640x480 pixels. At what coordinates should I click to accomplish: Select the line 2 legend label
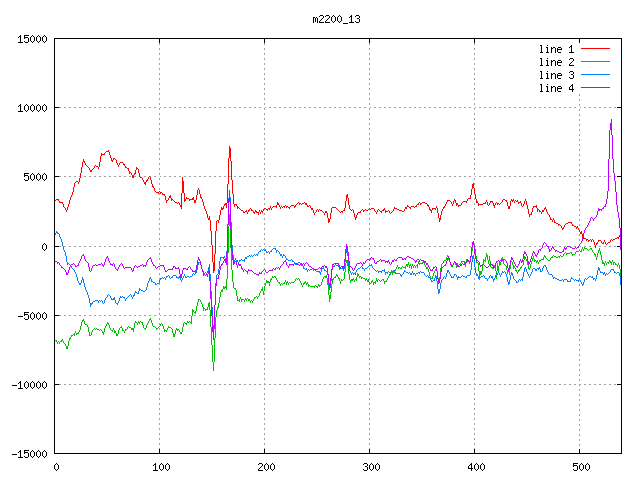click(x=556, y=62)
